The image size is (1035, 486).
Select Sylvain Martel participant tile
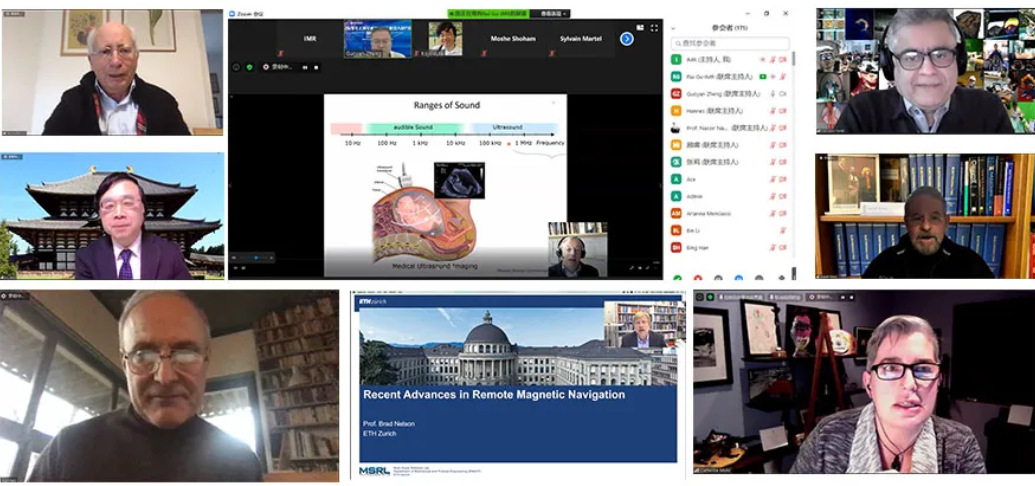pos(580,39)
